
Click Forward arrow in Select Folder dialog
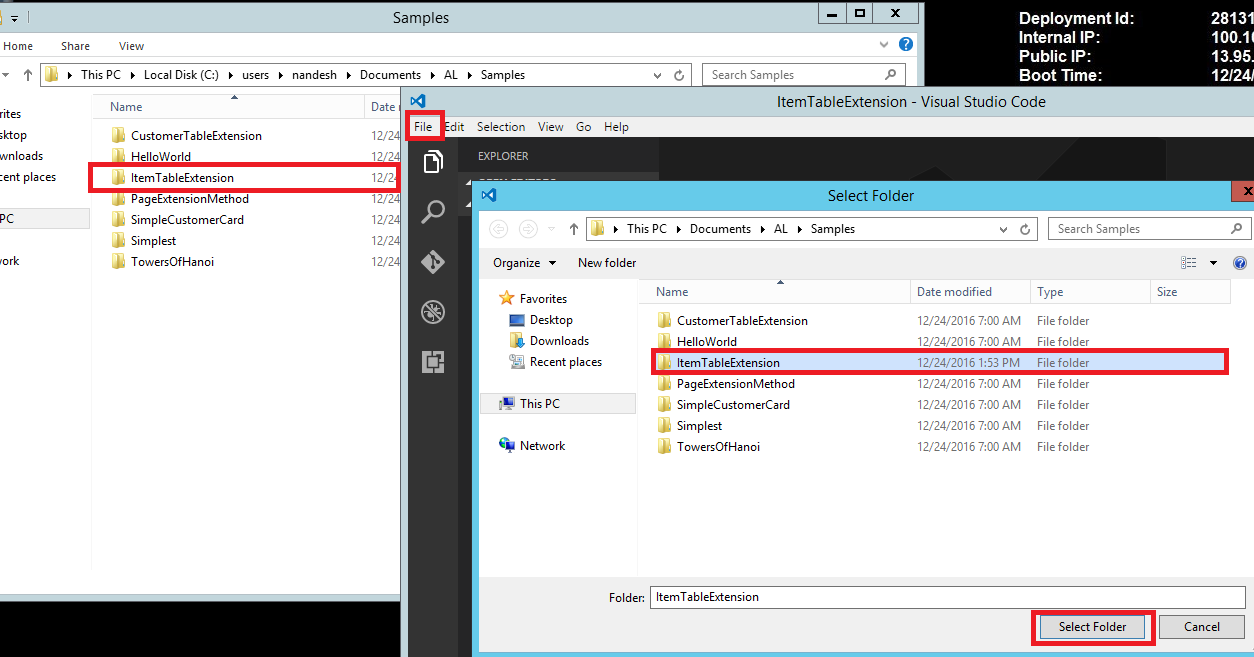(x=529, y=229)
